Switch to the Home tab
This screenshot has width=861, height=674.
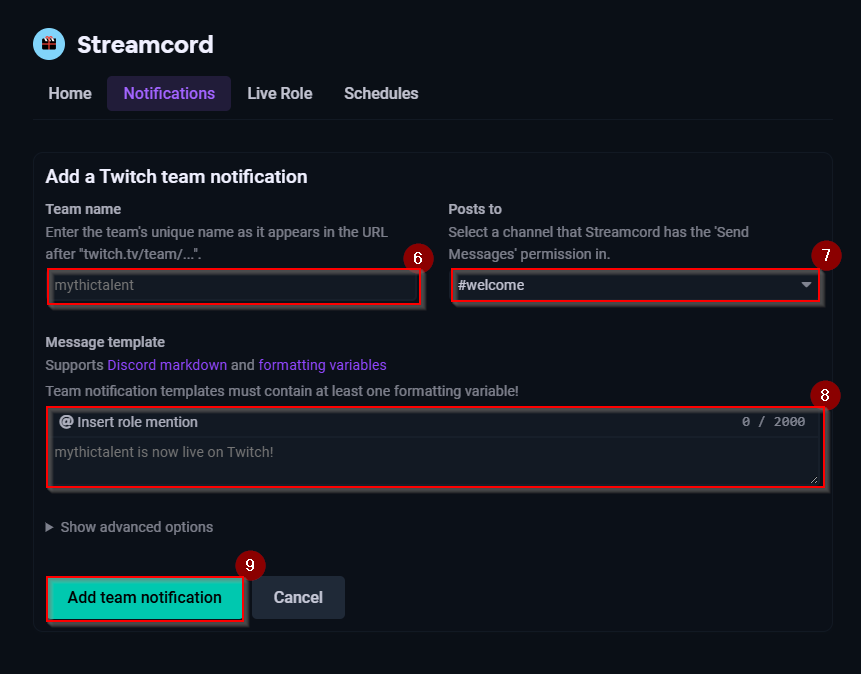tap(69, 93)
